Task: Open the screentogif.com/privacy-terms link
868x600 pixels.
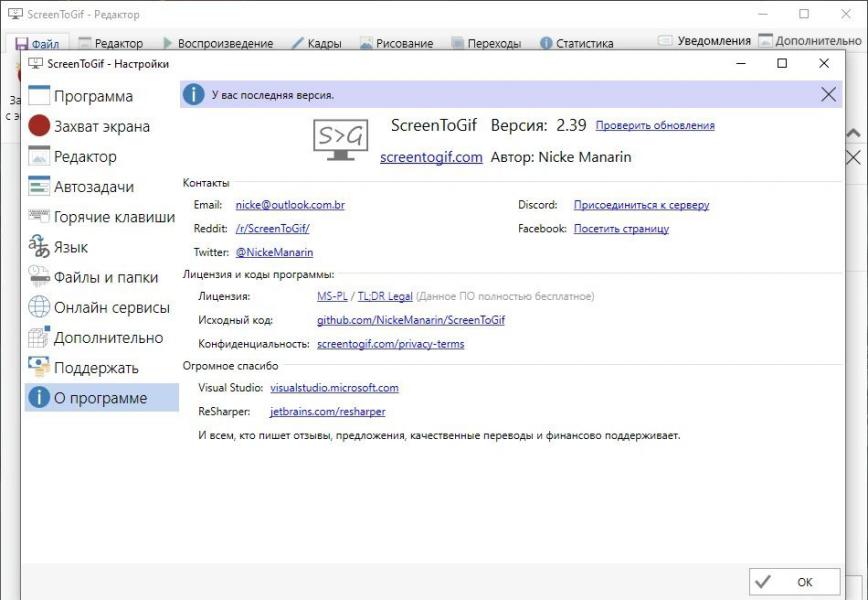Action: coord(390,344)
